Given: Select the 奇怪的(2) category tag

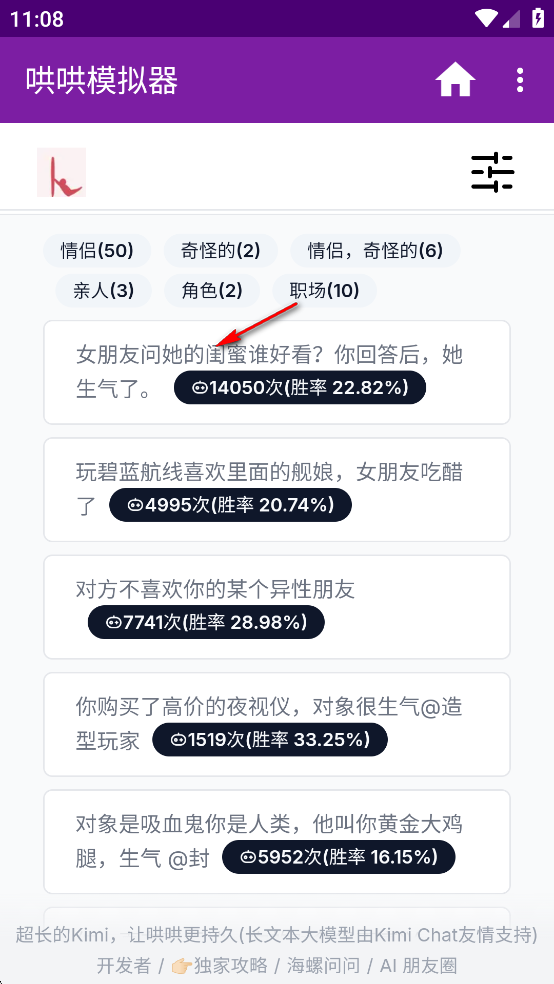Looking at the screenshot, I should click(220, 251).
